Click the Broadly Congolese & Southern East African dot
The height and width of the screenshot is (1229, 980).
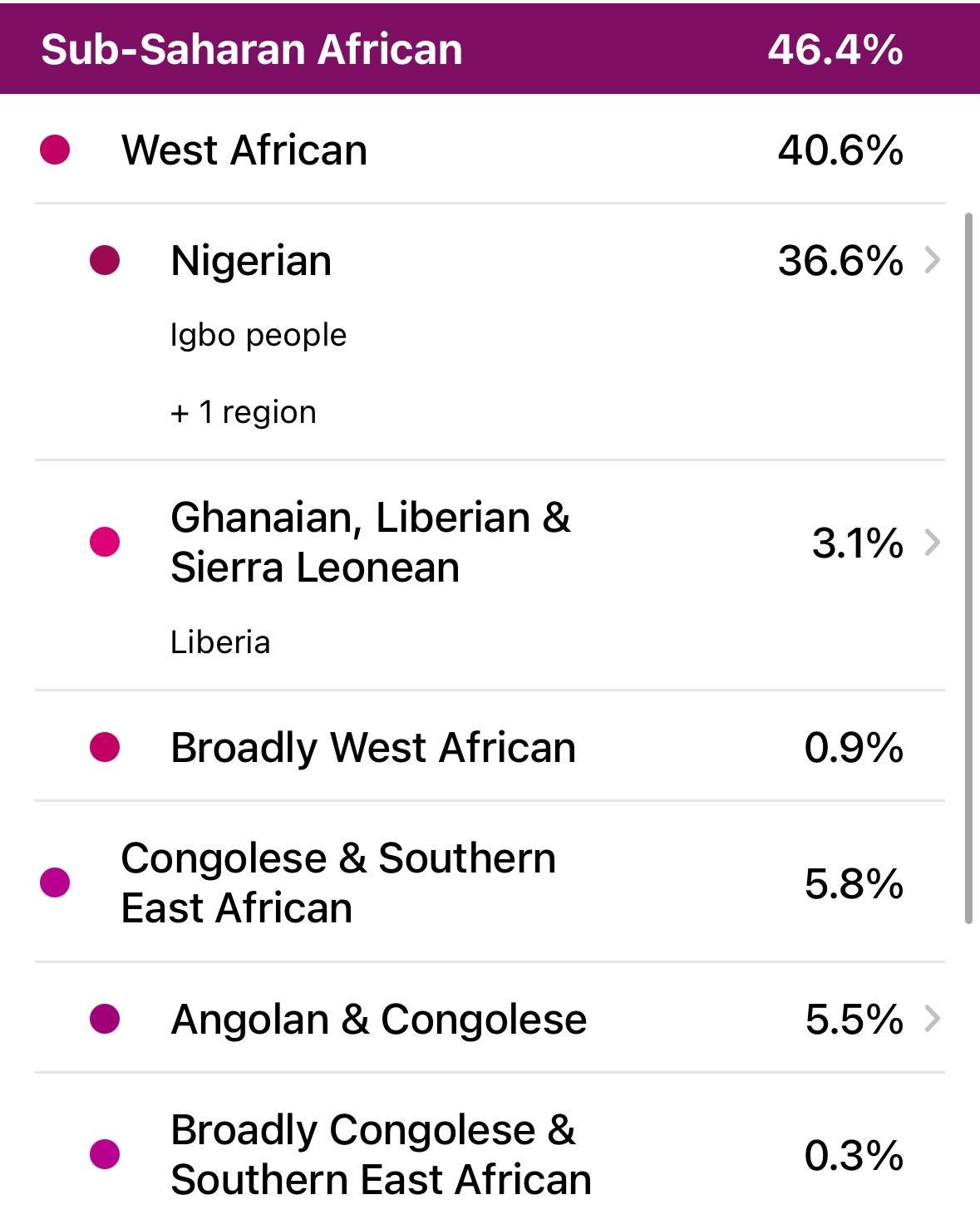click(105, 1154)
